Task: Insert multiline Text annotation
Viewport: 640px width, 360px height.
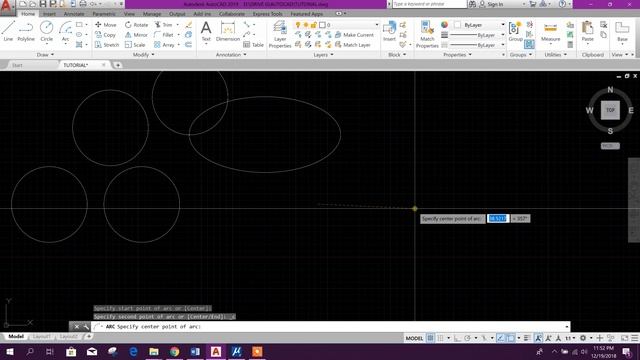Action: point(206,31)
